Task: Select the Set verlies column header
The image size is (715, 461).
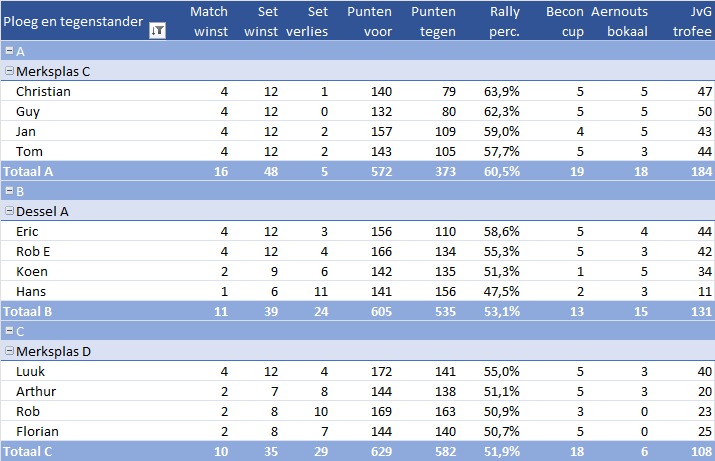Action: (x=305, y=21)
